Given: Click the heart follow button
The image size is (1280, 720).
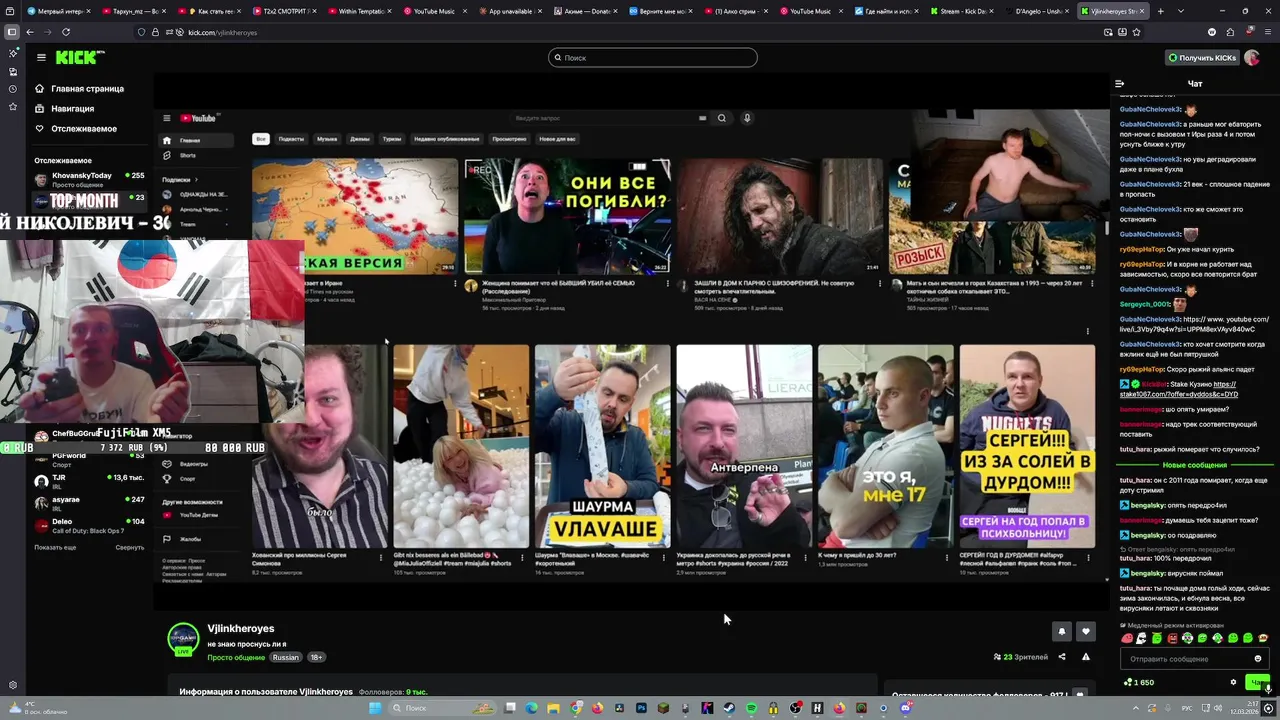Looking at the screenshot, I should click(x=1086, y=631).
